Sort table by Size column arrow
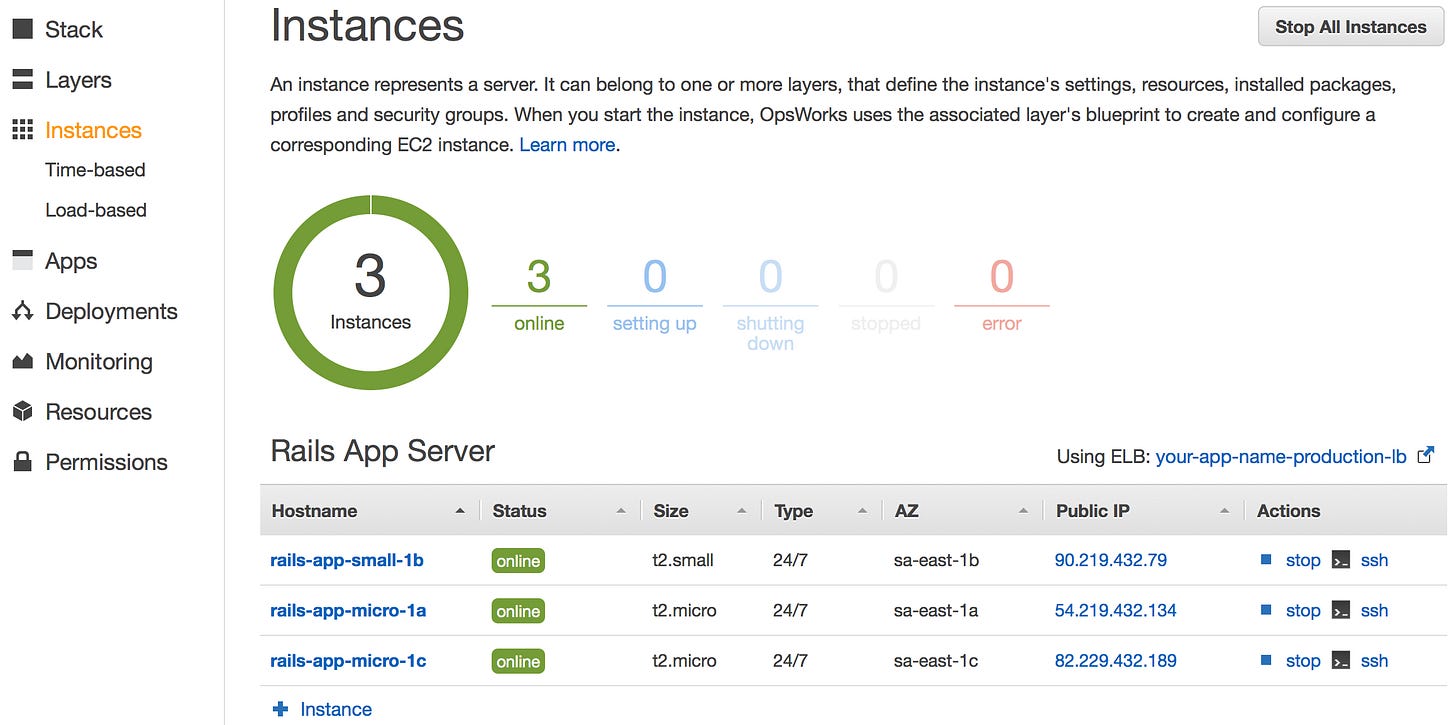 (x=742, y=511)
